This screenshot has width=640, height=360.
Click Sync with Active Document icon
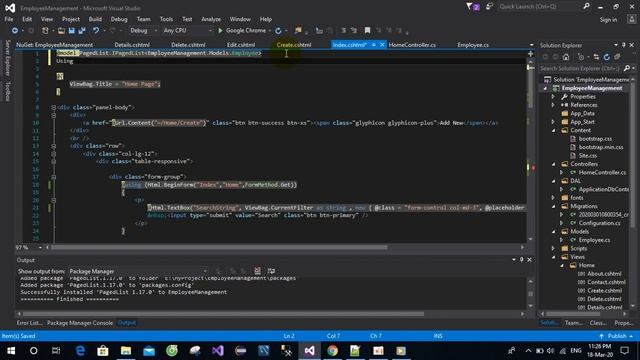click(x=596, y=57)
